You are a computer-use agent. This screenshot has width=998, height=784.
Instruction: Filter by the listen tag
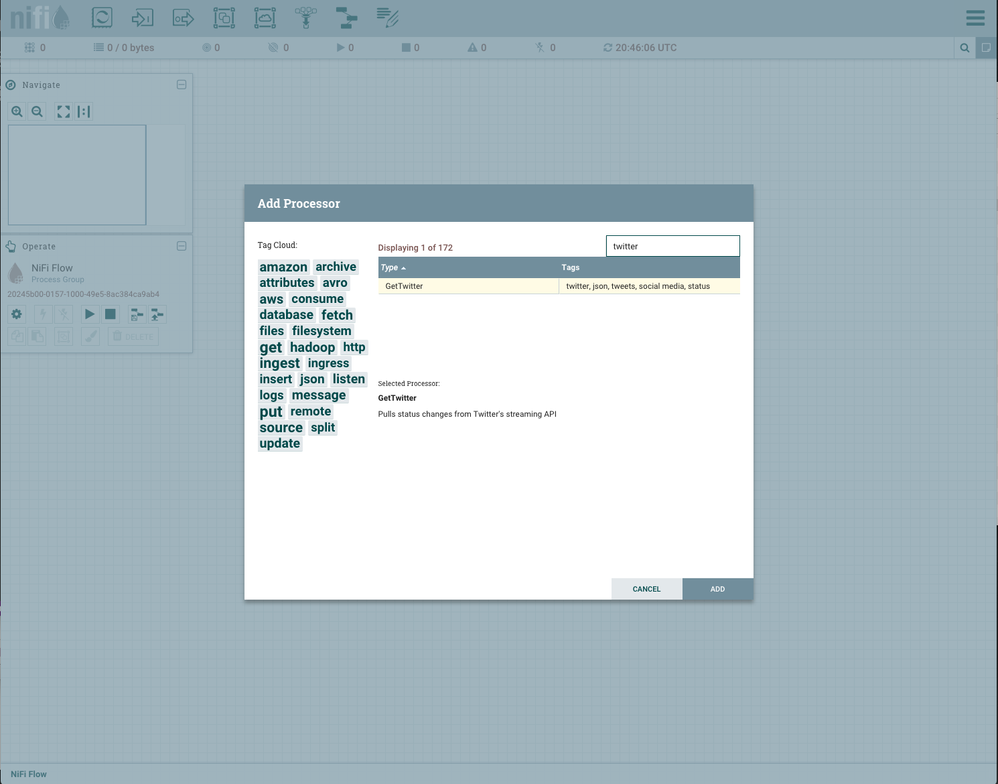(349, 379)
